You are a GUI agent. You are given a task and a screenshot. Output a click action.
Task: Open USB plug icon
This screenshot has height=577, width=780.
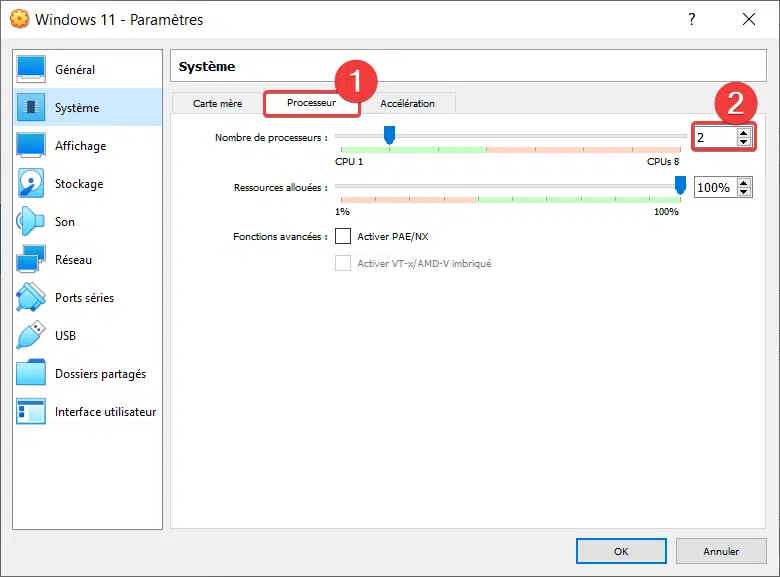(31, 335)
